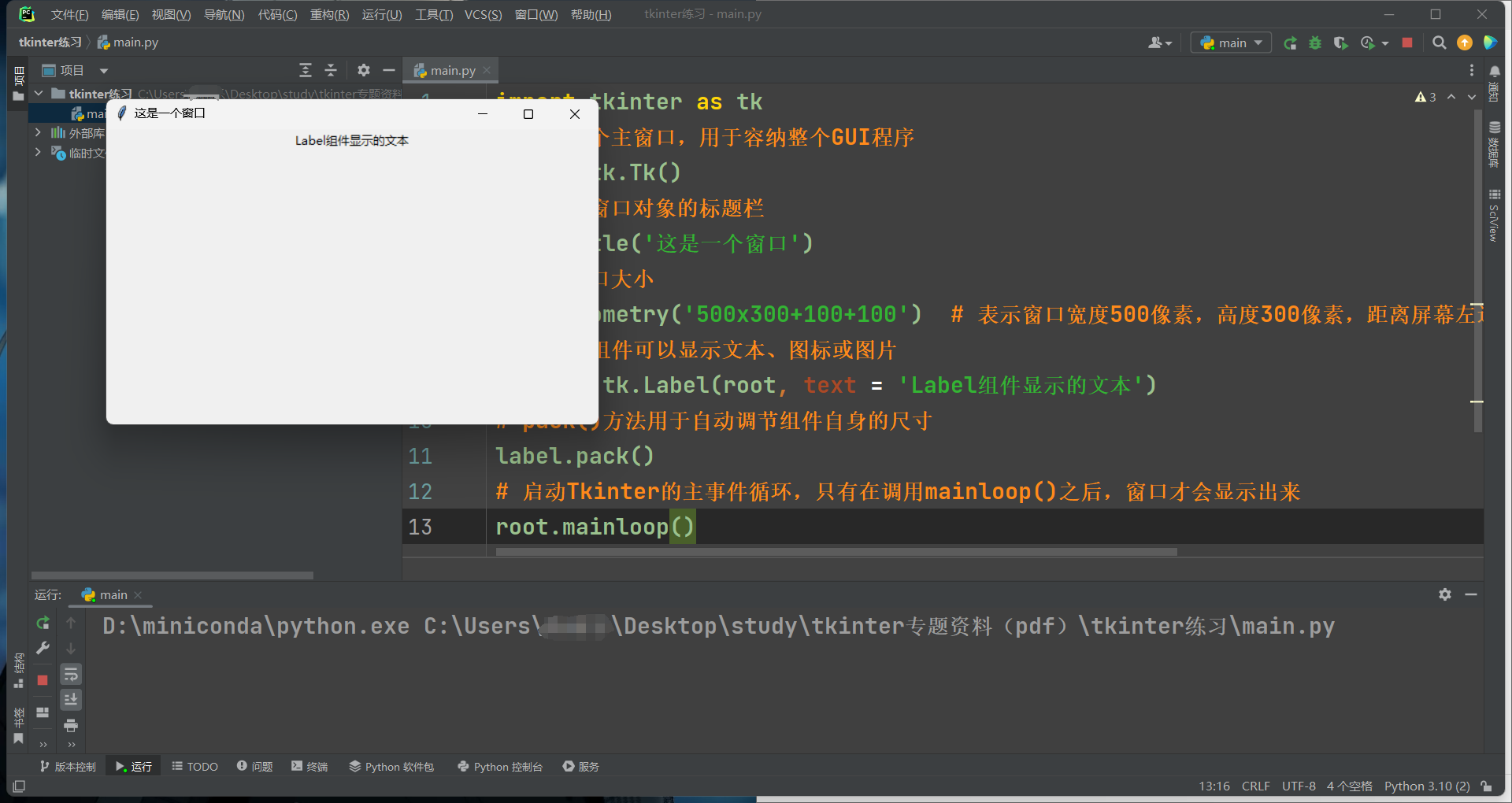Open the Code With Me user dropdown
The height and width of the screenshot is (803, 1512).
1160,43
